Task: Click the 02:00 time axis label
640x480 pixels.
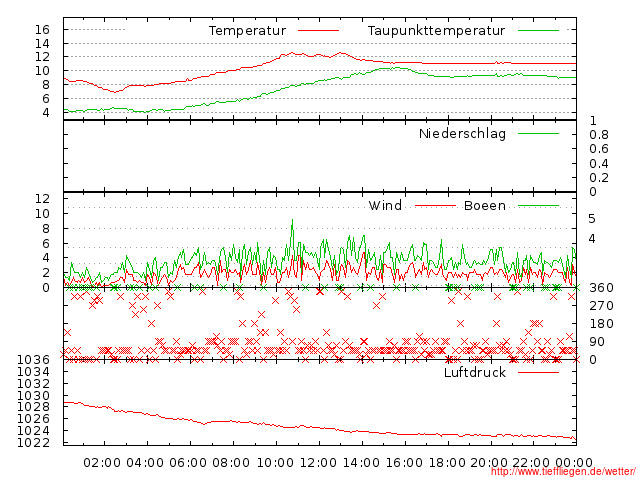Action: pos(102,462)
